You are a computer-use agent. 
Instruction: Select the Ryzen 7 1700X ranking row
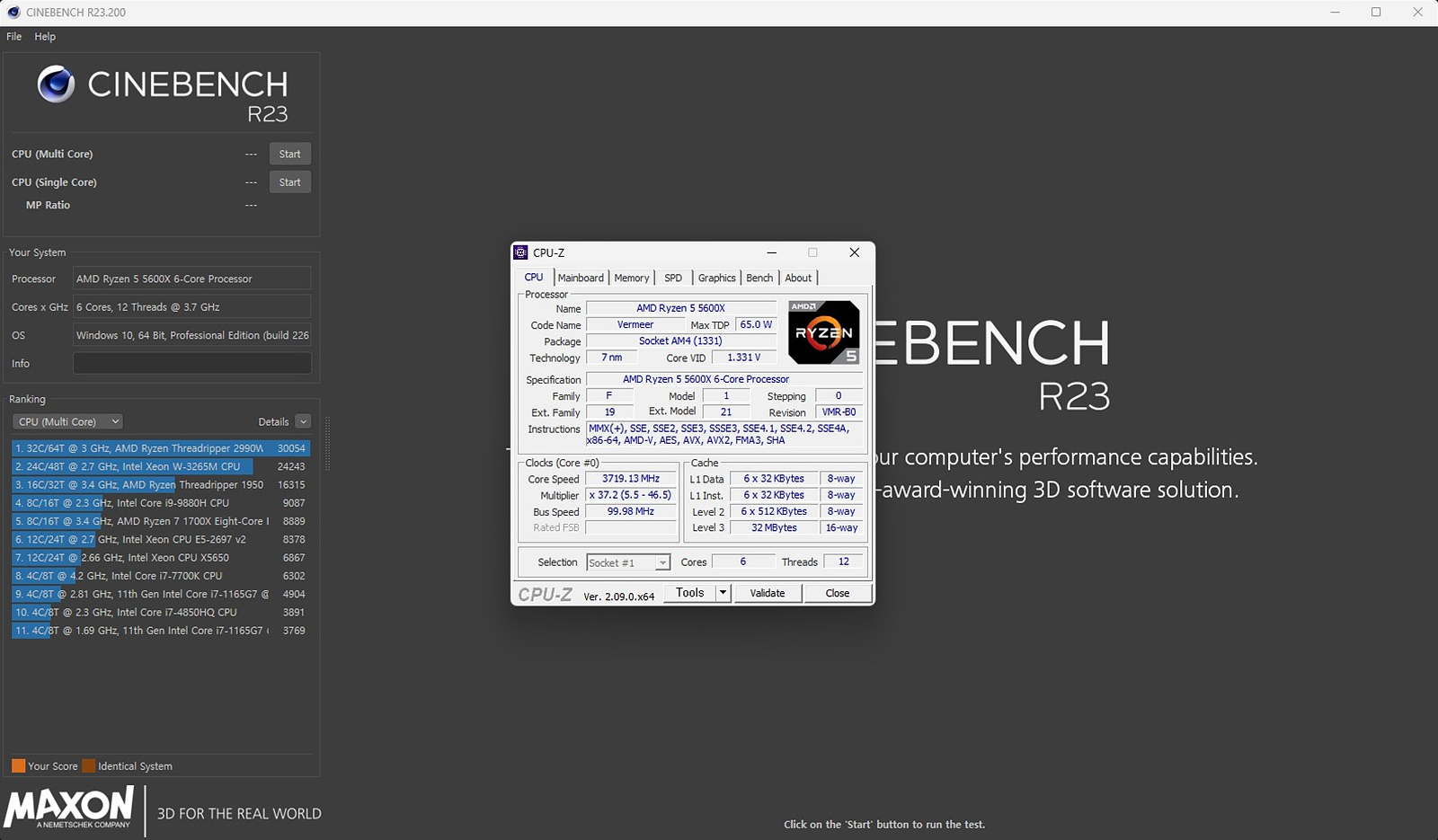click(161, 521)
